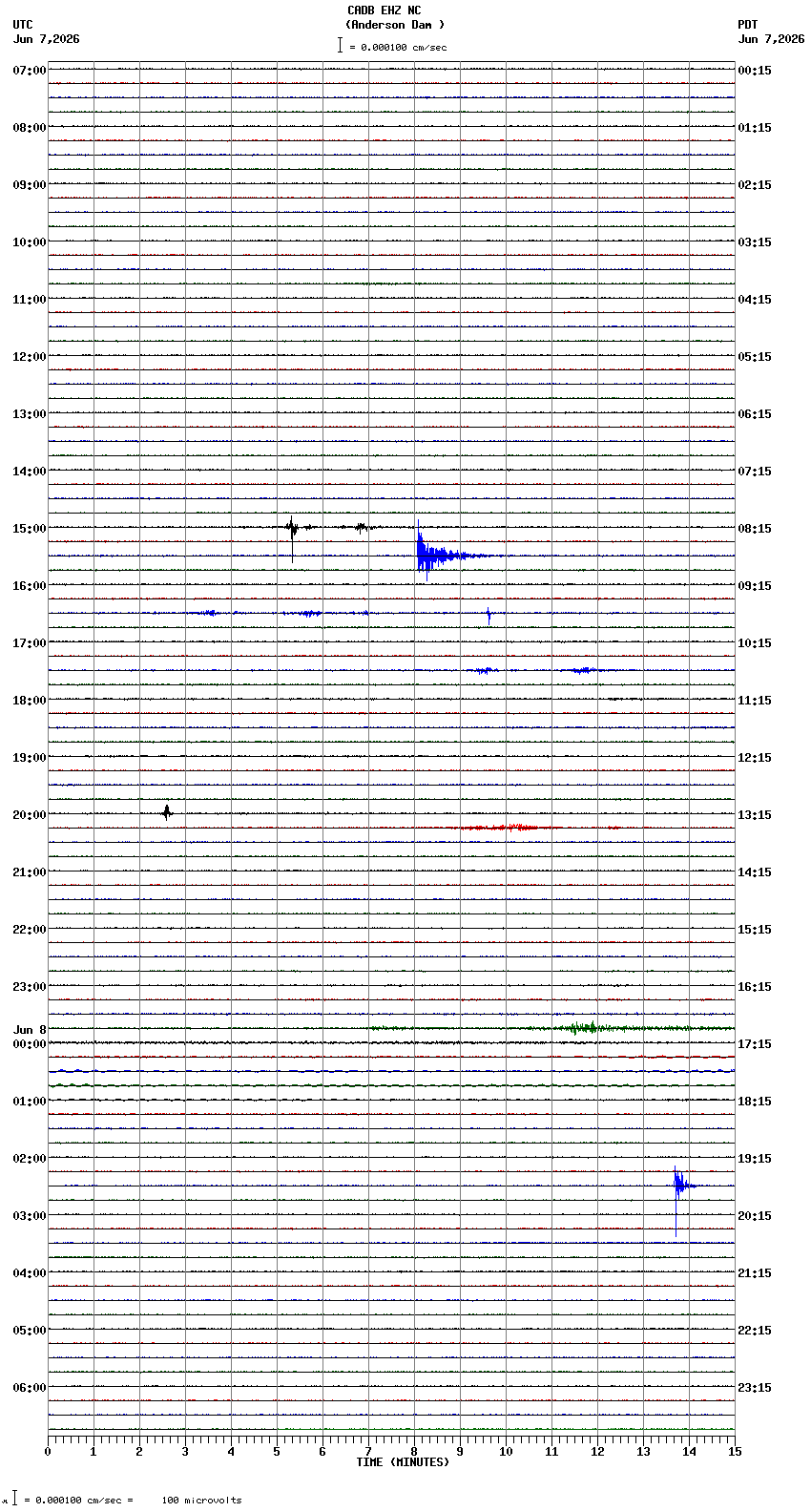This screenshot has height=1512, width=811.
Task: Click the '22:00' UTC time label
Action: 30,930
